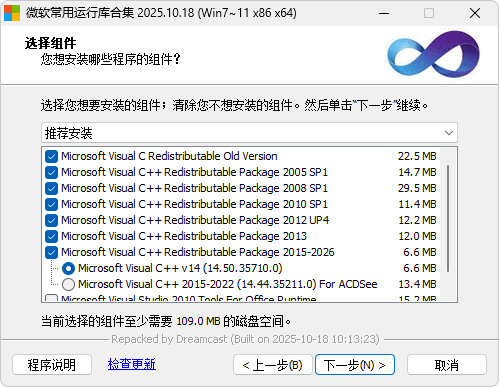
Task: Toggle Visual C++ 2015-2026 package checkbox
Action: click(x=51, y=252)
